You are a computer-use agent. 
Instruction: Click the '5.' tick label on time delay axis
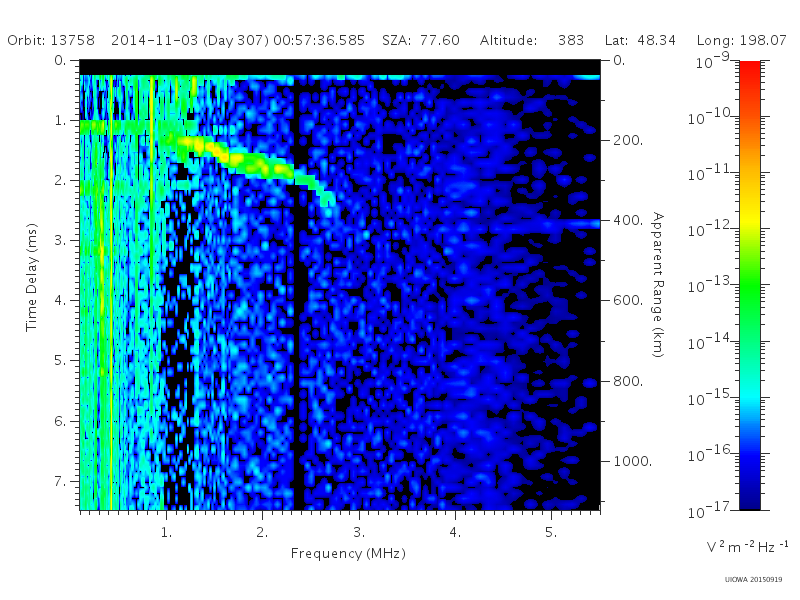[60, 360]
